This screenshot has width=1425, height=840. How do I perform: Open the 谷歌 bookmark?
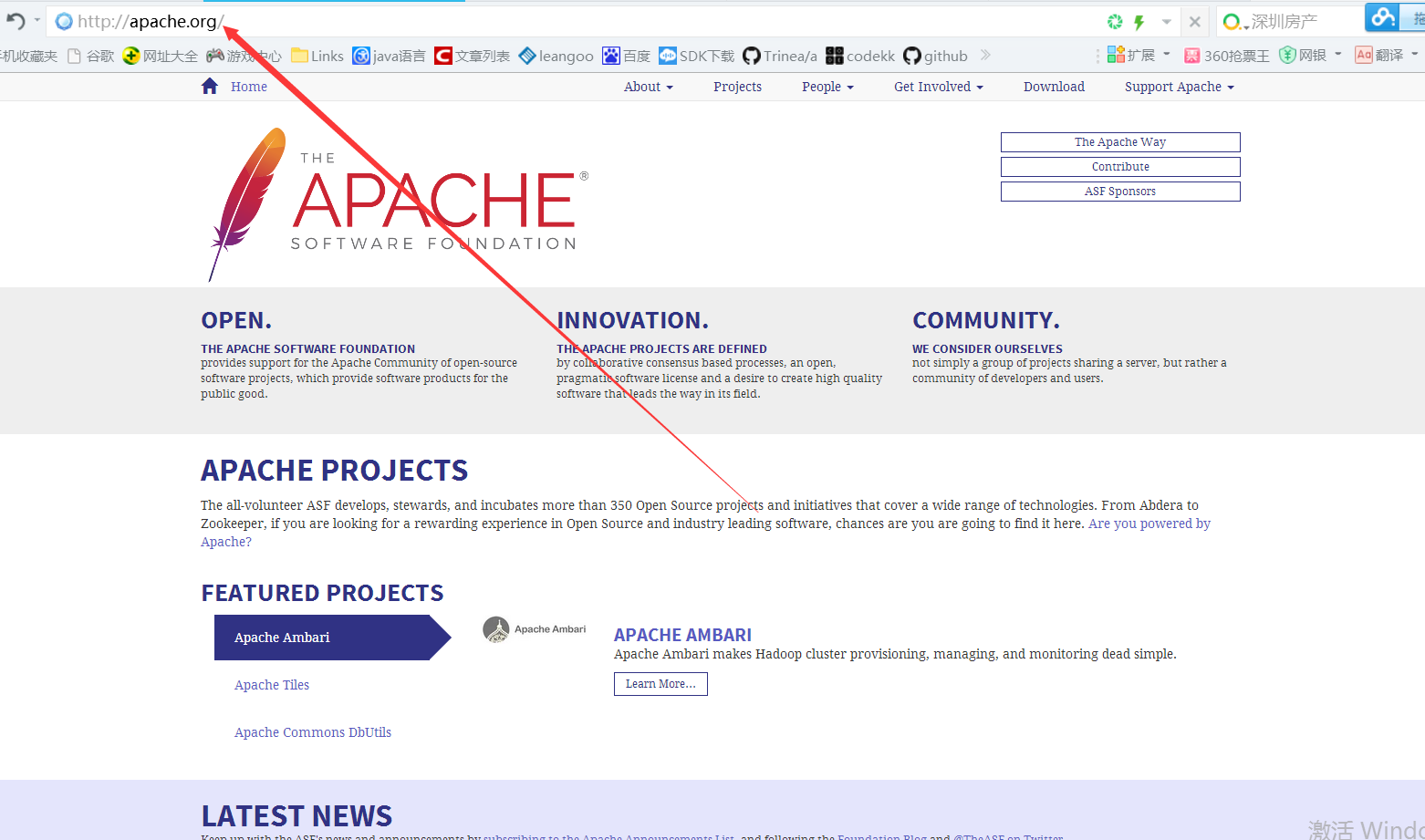tap(90, 56)
